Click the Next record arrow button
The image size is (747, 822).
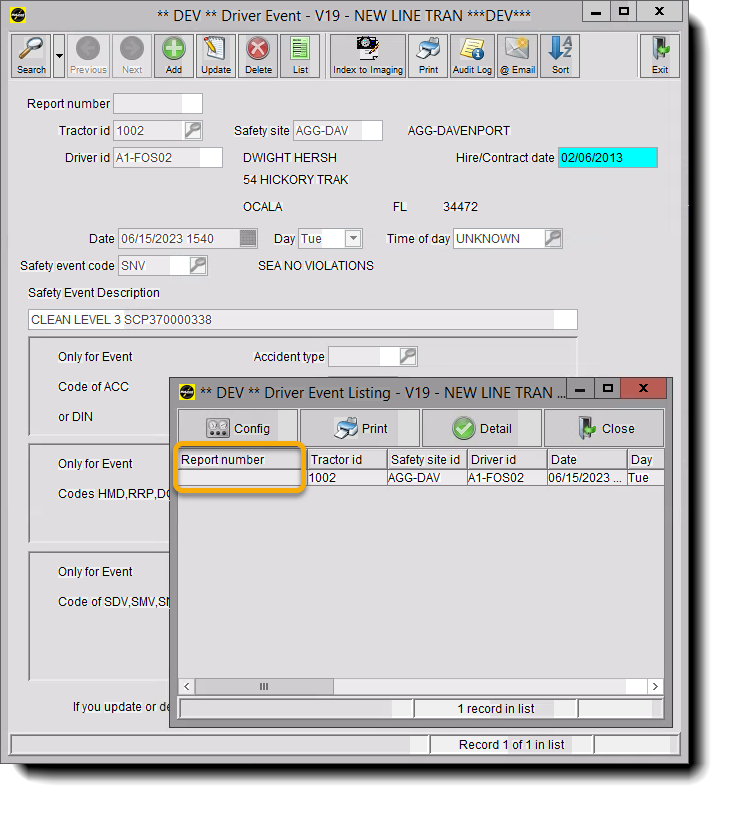click(132, 56)
